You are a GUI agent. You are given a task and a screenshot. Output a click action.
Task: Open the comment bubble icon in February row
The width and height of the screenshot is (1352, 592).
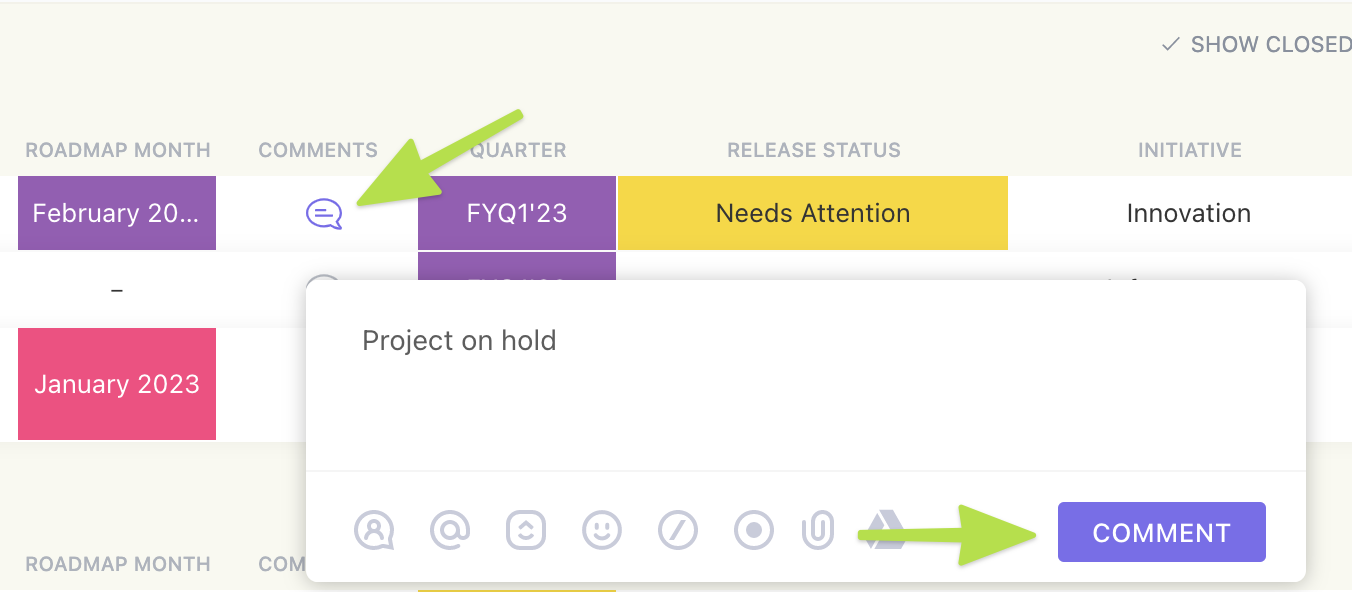tap(325, 213)
